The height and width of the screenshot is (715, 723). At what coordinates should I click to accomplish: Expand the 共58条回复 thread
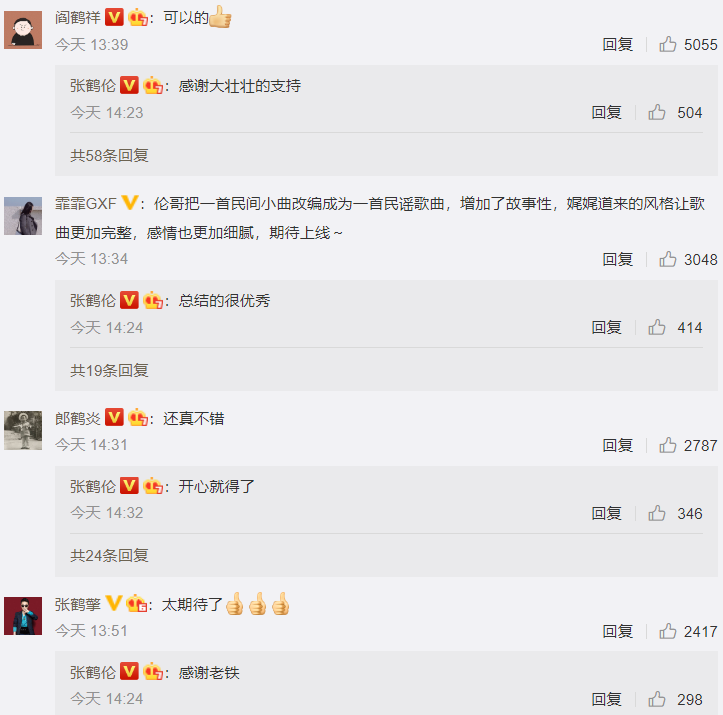click(x=109, y=155)
